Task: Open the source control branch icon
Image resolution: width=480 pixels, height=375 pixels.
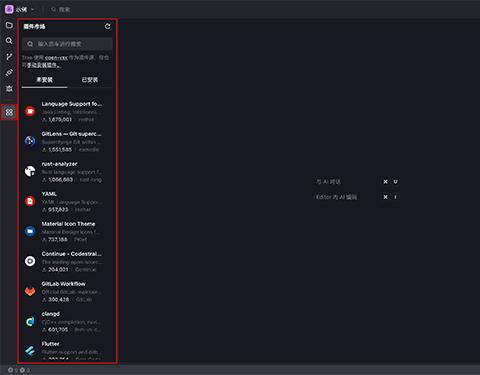Action: (x=9, y=57)
